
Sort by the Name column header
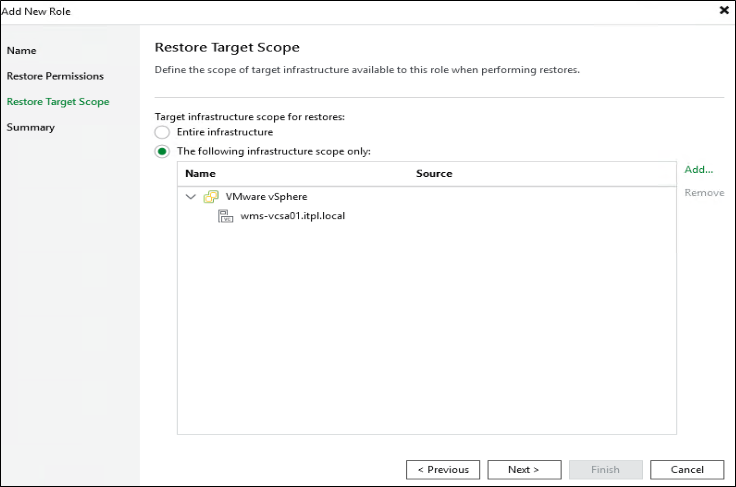pos(201,174)
